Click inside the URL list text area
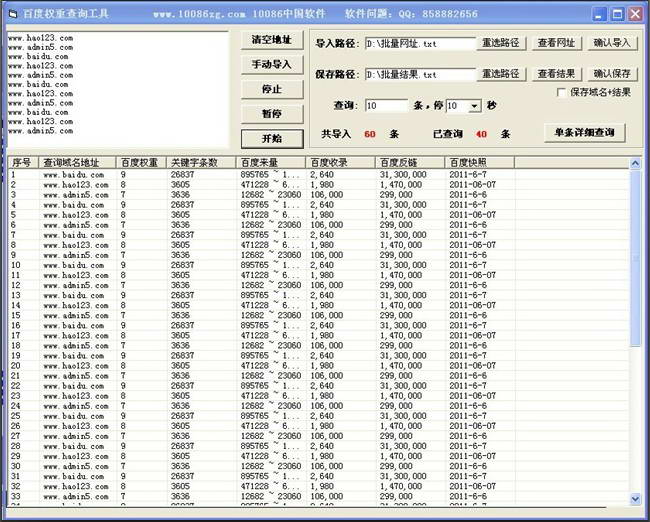The image size is (650, 522). (118, 89)
